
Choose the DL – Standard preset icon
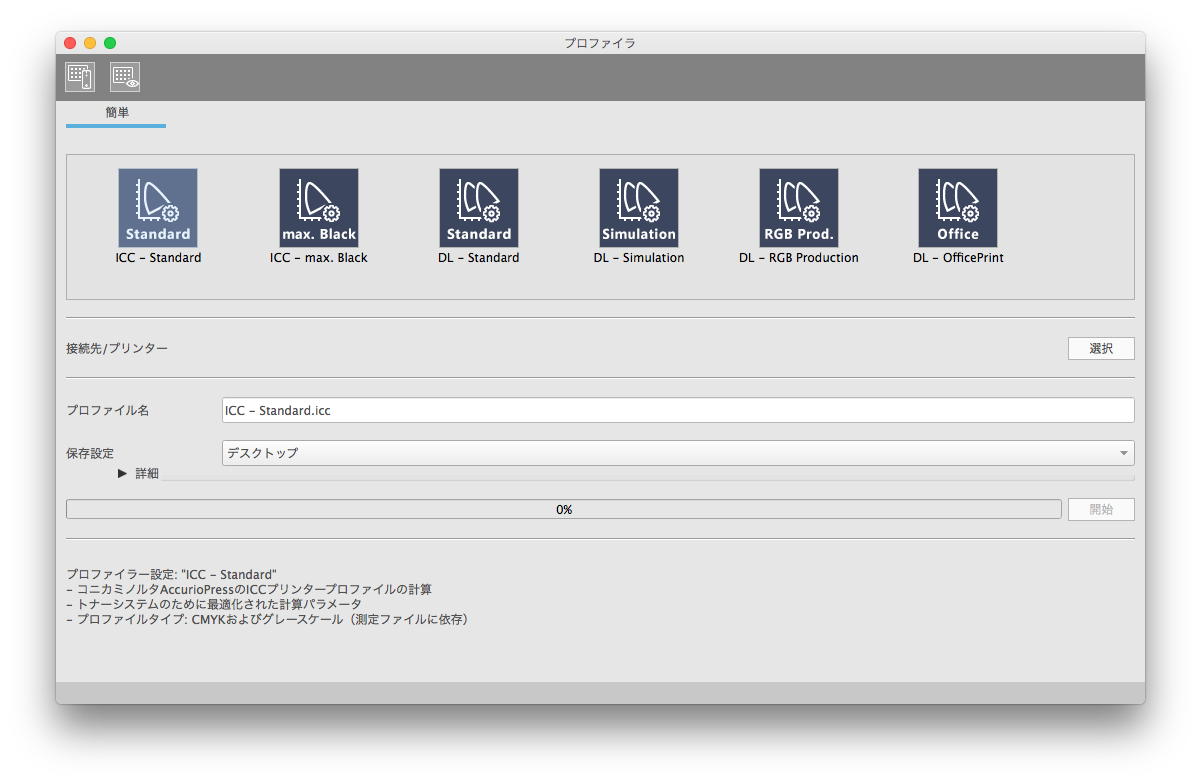pos(478,208)
